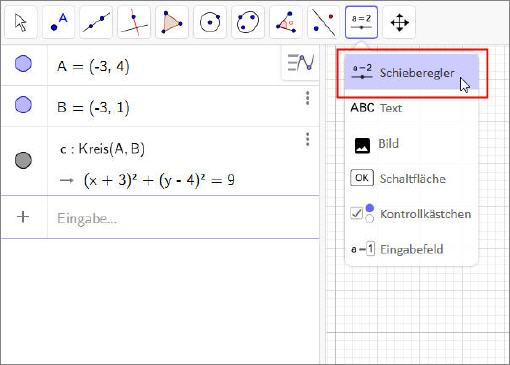This screenshot has height=365, width=510.
Task: Select the Reflect about line tool
Action: (323, 23)
